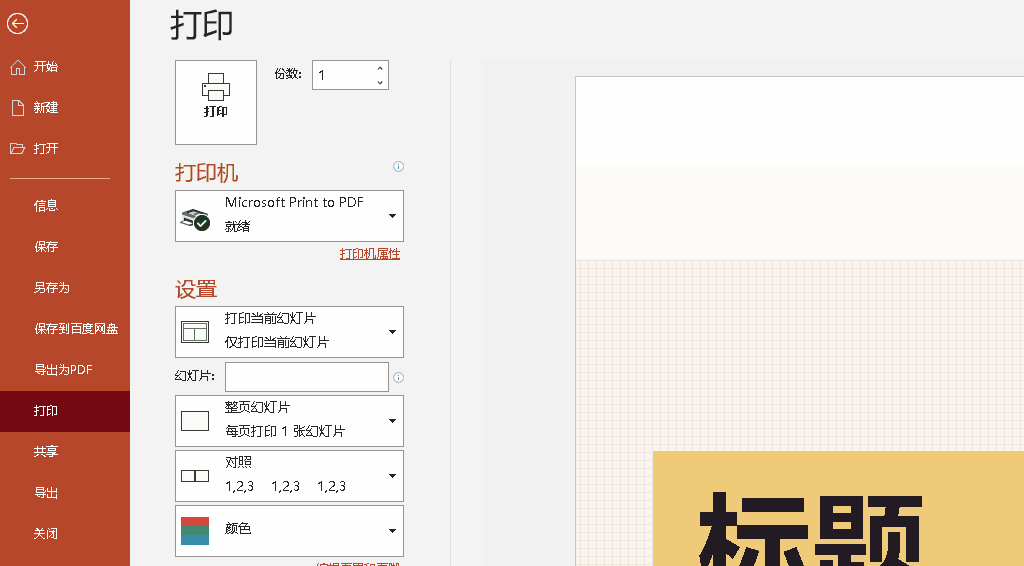This screenshot has width=1024, height=566.
Task: Click the dropdown arrow on the printer selector
Action: pyautogui.click(x=392, y=216)
